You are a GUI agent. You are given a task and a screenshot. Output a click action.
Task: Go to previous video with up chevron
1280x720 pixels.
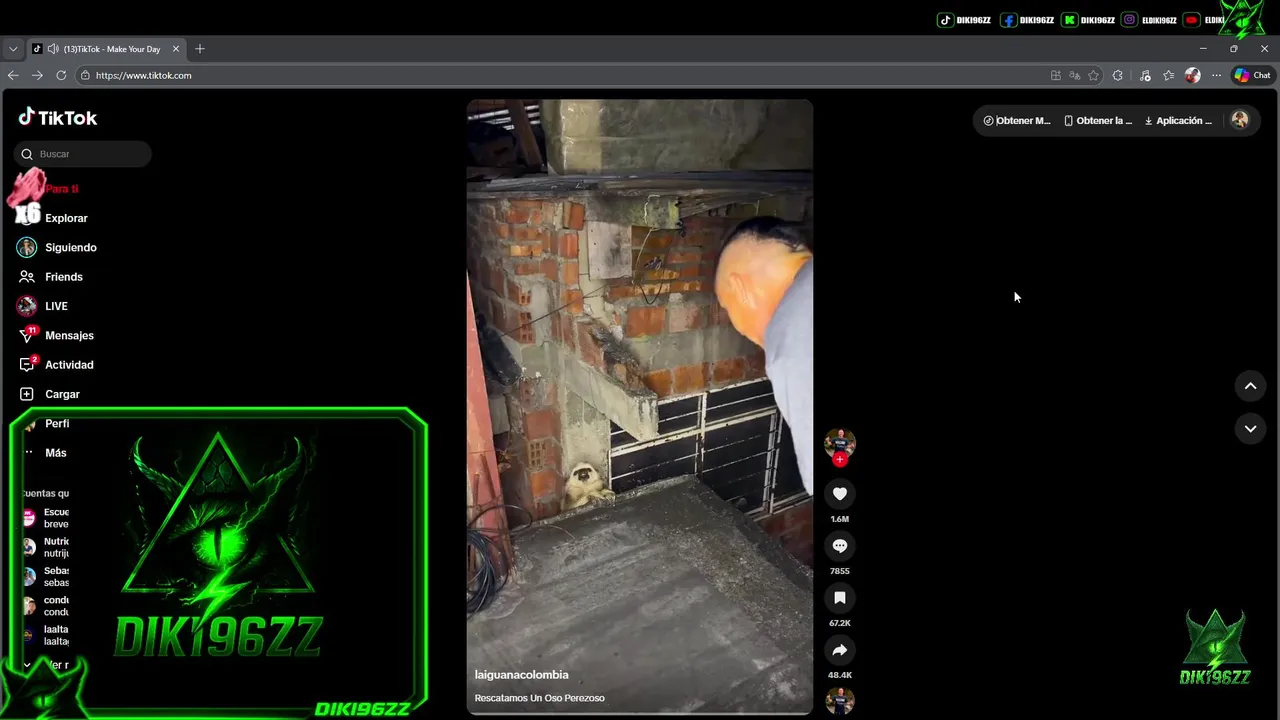point(1250,386)
